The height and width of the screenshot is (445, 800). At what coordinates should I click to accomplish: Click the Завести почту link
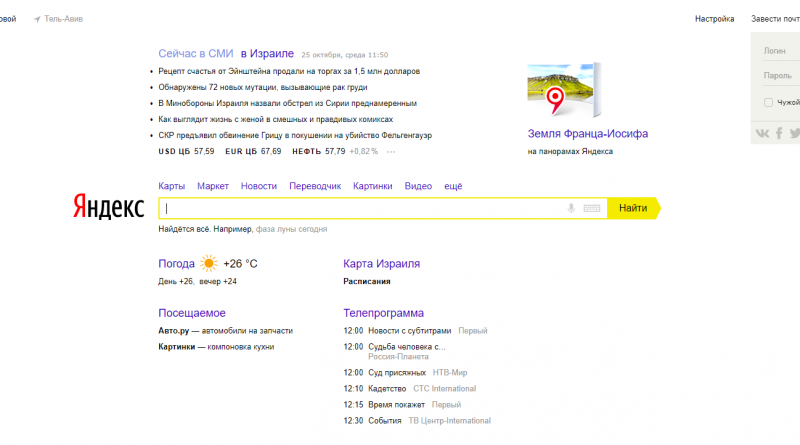coord(775,19)
